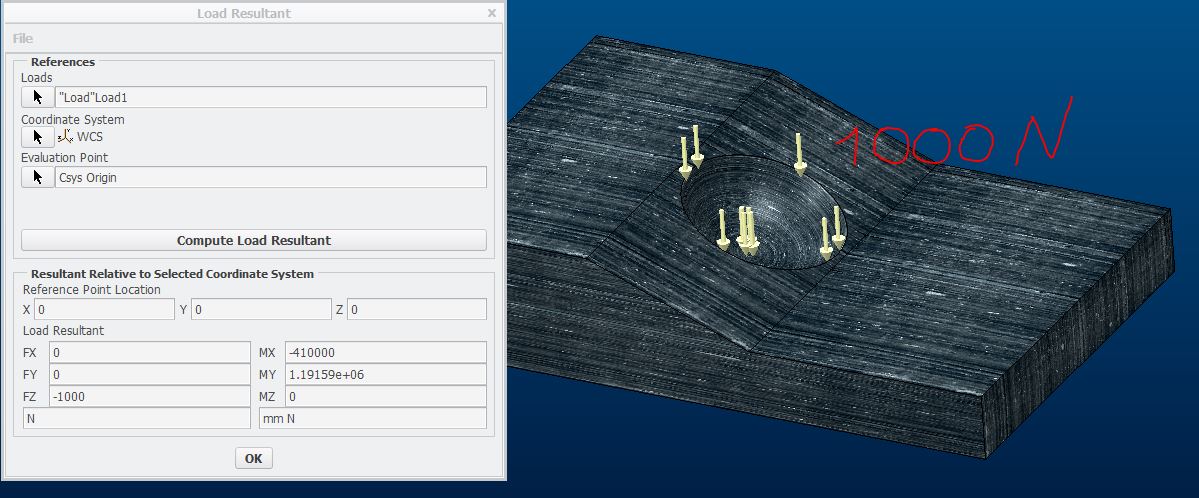This screenshot has height=498, width=1199.
Task: Click the Evaluation Point label
Action: (x=65, y=158)
